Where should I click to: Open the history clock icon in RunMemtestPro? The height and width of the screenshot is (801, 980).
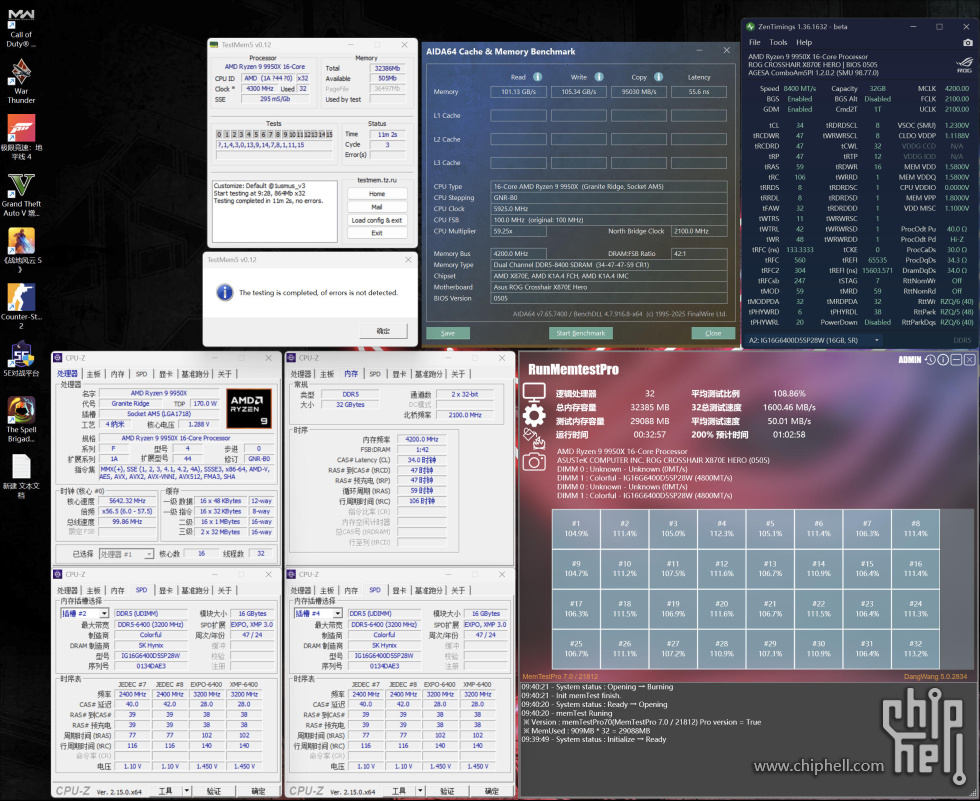tap(931, 360)
